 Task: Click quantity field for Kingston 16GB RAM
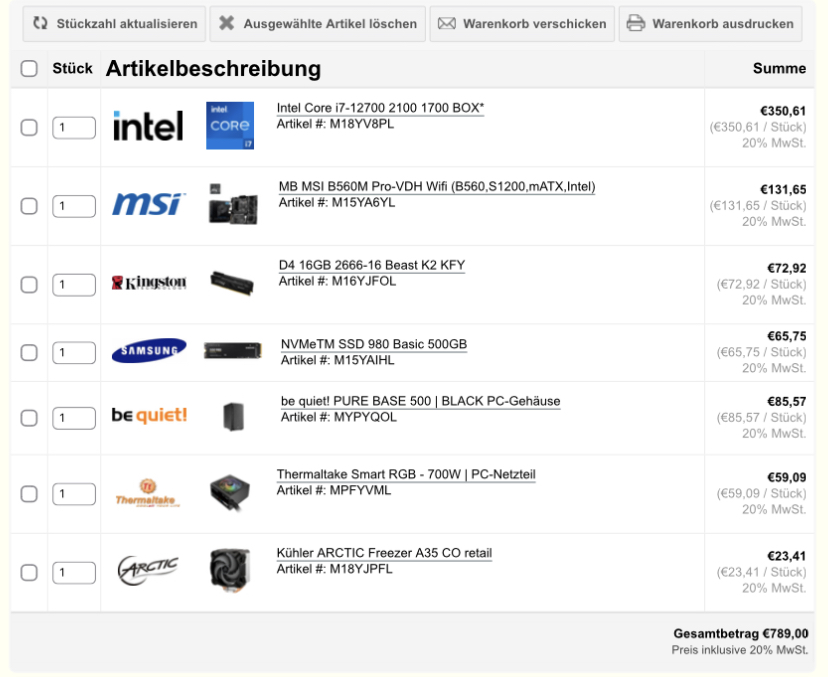[74, 285]
